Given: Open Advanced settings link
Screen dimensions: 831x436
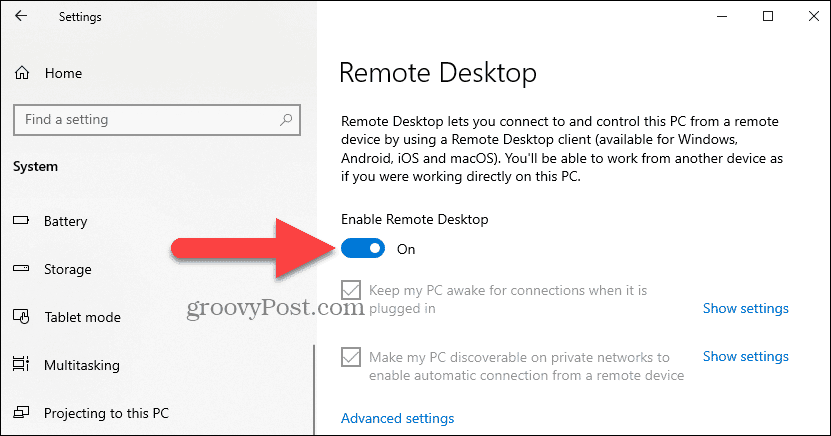Looking at the screenshot, I should click(397, 419).
